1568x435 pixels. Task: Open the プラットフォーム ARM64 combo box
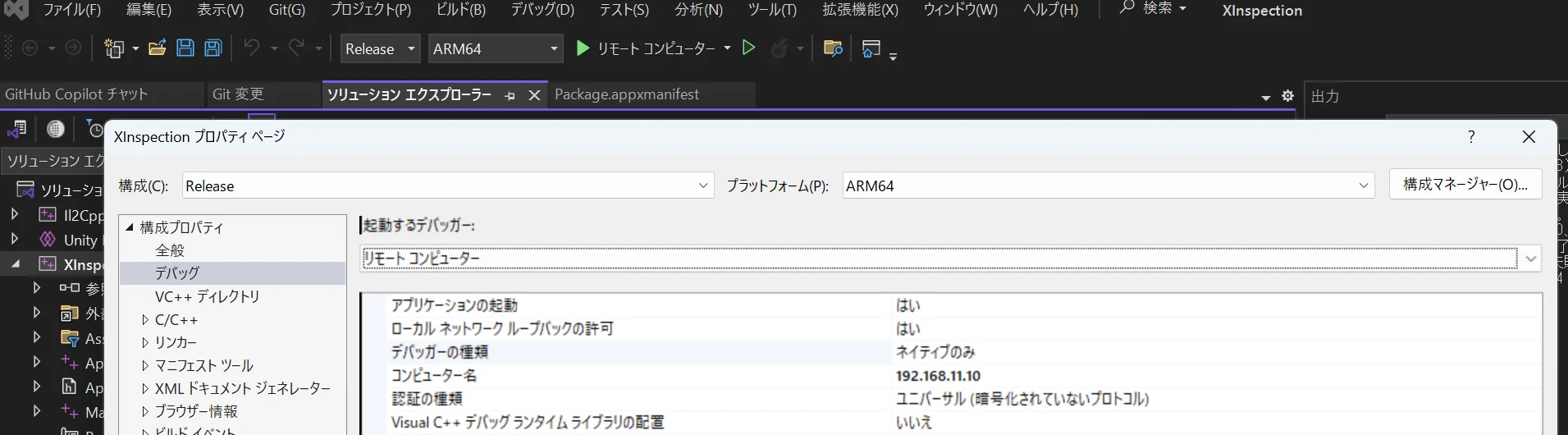click(1109, 186)
